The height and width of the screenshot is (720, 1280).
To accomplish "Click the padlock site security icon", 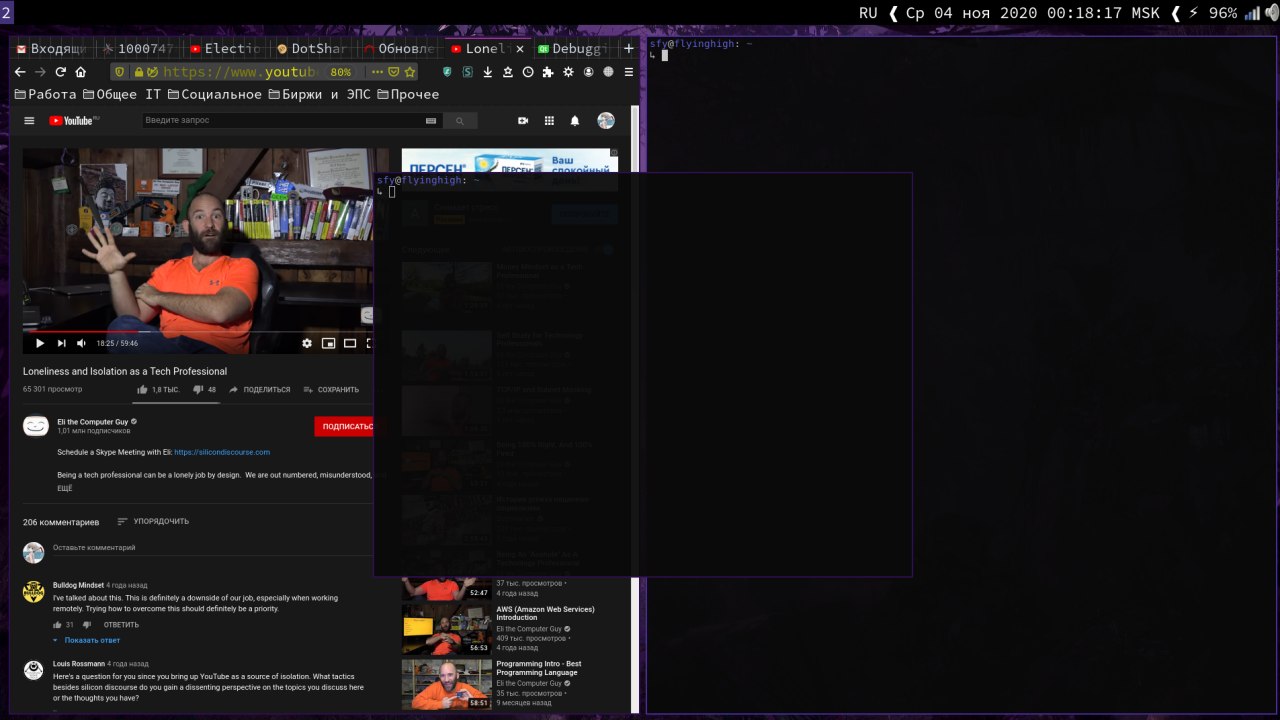I will tap(138, 72).
